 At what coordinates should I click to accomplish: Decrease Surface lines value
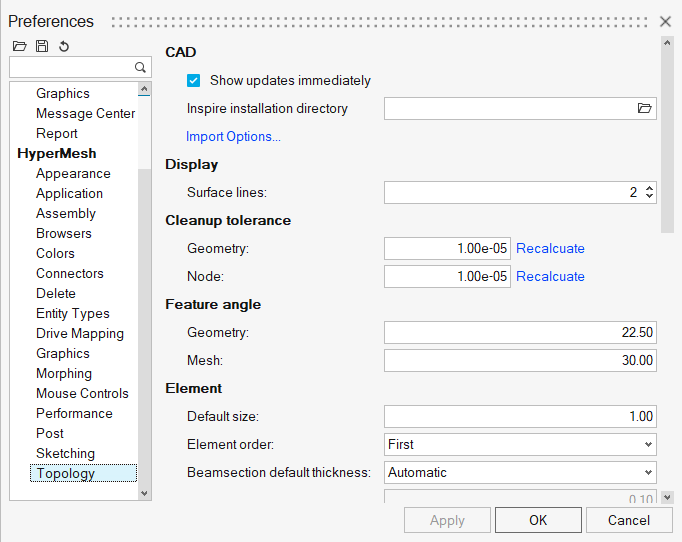click(649, 196)
